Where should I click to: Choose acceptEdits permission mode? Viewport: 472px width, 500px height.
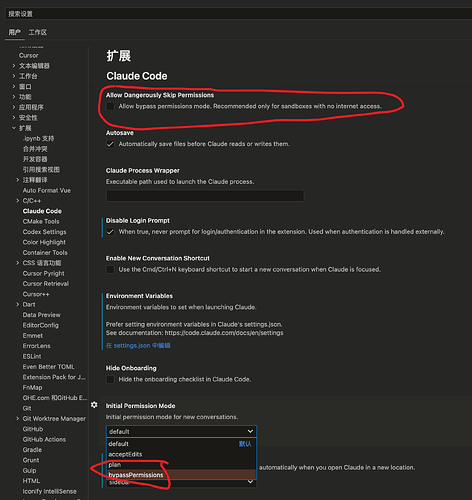tap(181, 454)
